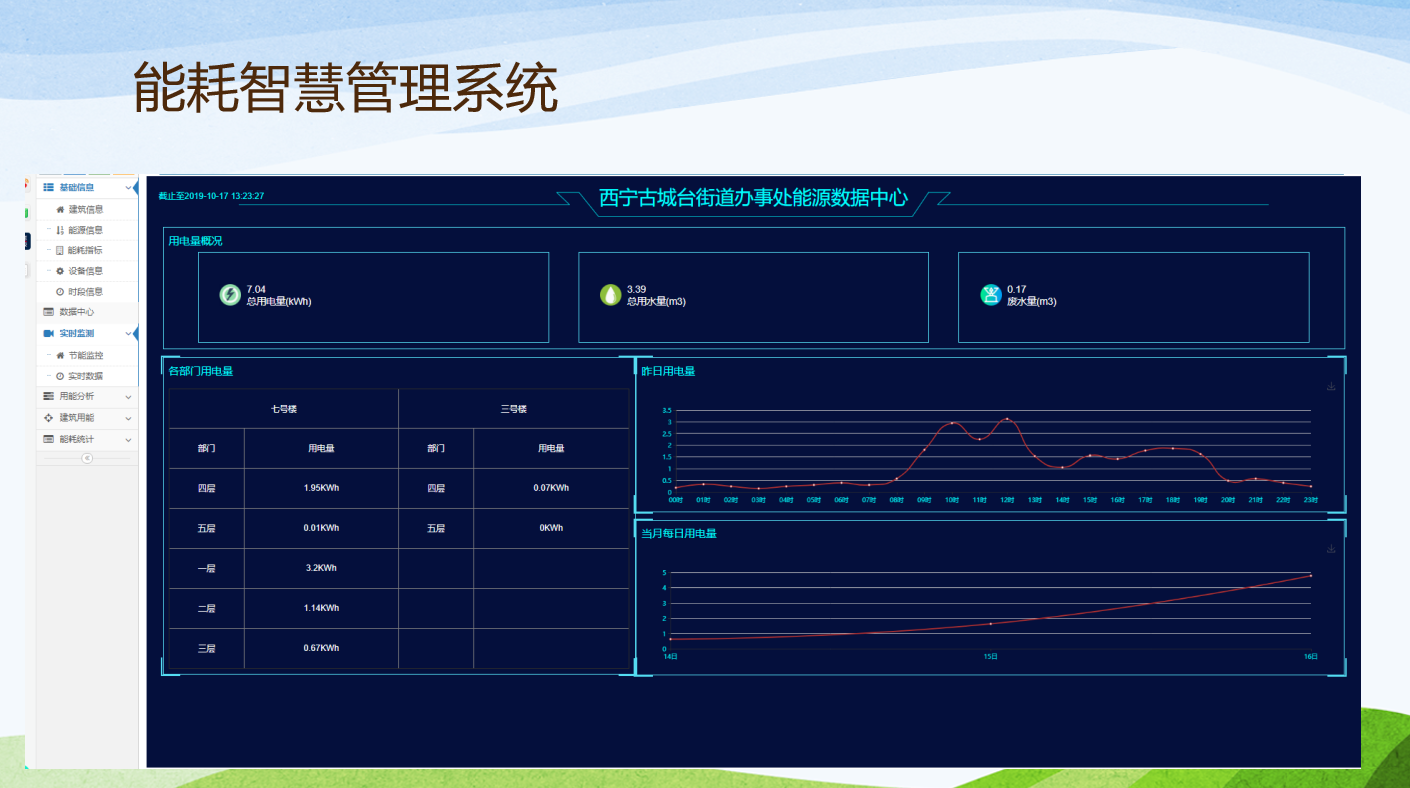This screenshot has height=788, width=1410.
Task: Click the gear icon beside 设备信息
Action: click(x=60, y=271)
